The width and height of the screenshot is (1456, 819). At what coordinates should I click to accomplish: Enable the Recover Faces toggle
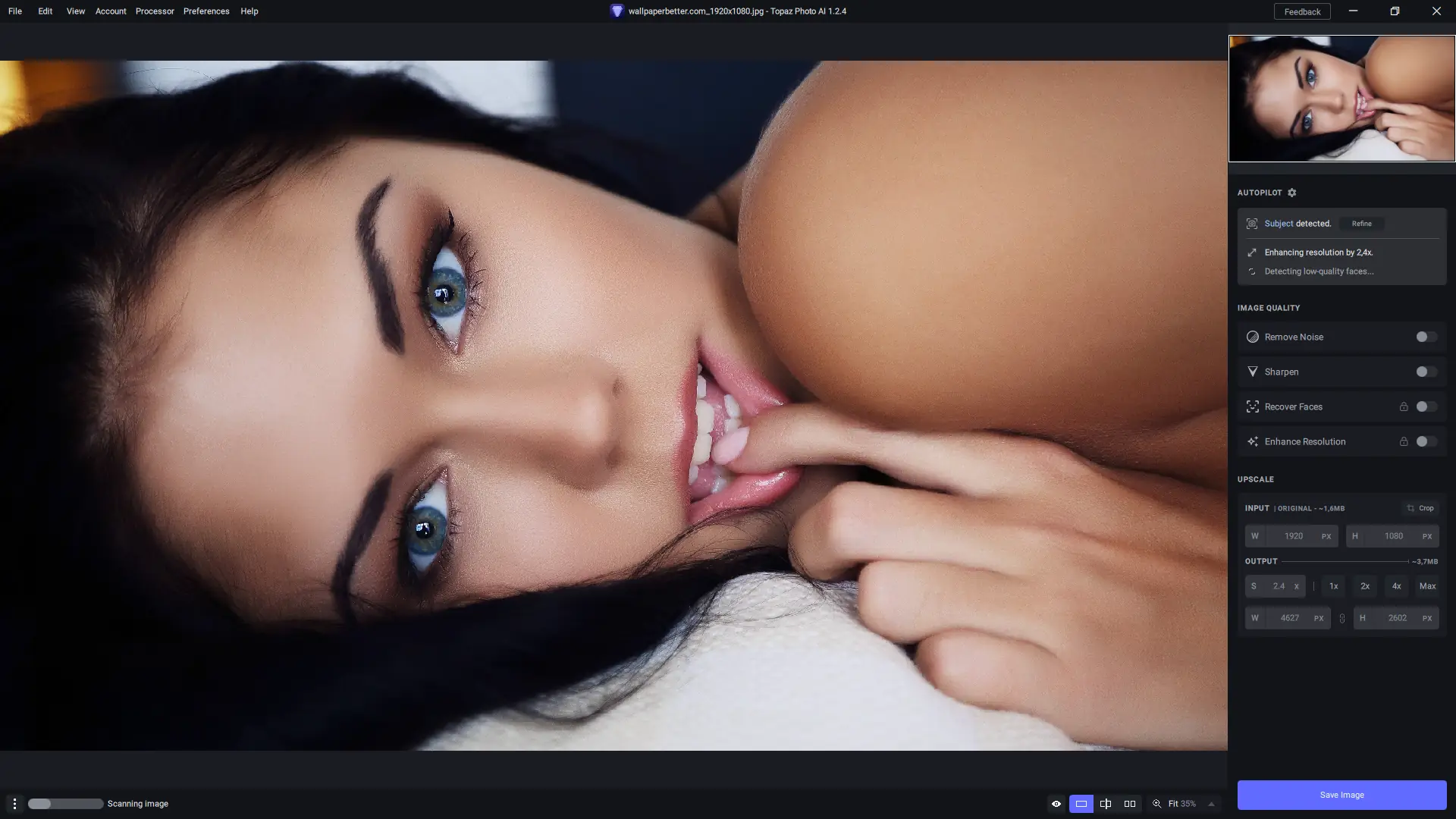(x=1426, y=406)
